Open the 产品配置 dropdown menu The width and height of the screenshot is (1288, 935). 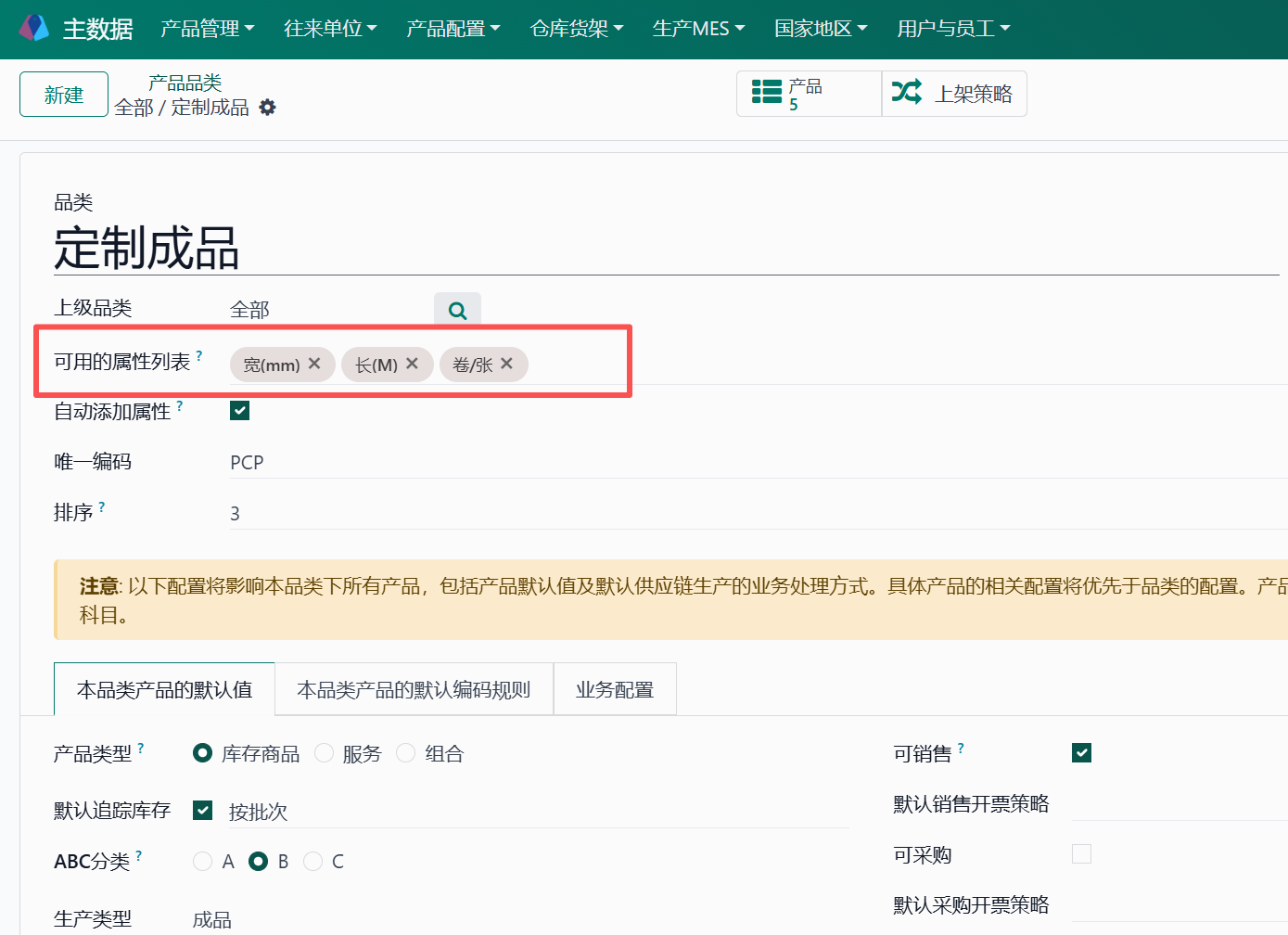[x=453, y=29]
